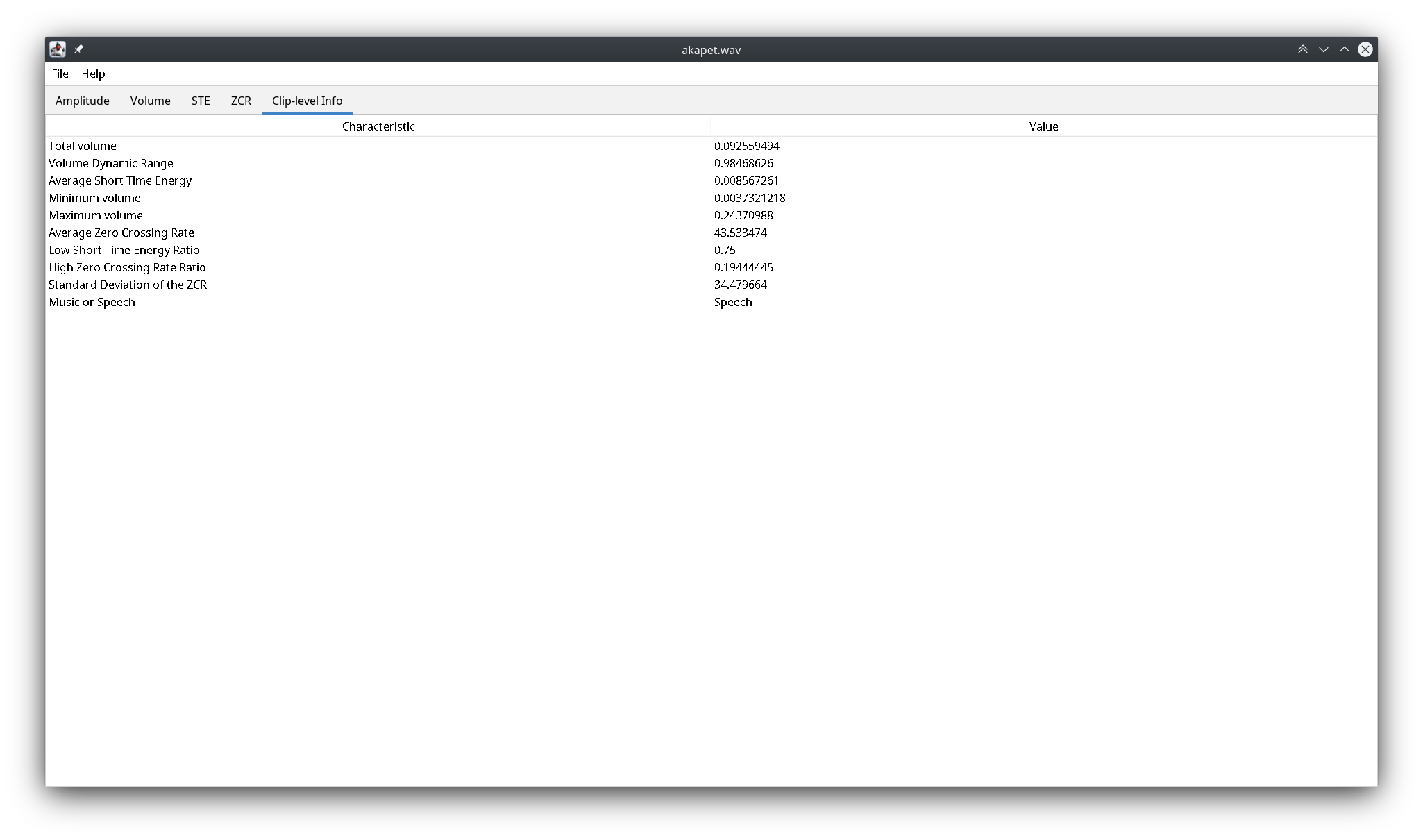
Task: Switch to the STE tab
Action: [x=201, y=101]
